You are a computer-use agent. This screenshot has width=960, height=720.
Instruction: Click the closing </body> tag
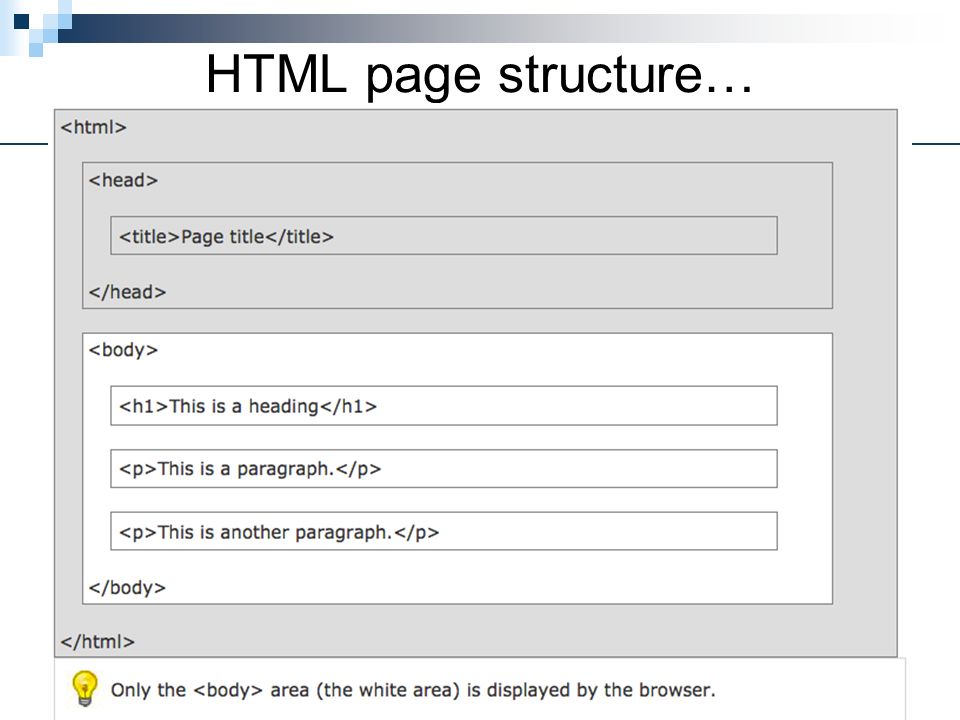point(127,588)
